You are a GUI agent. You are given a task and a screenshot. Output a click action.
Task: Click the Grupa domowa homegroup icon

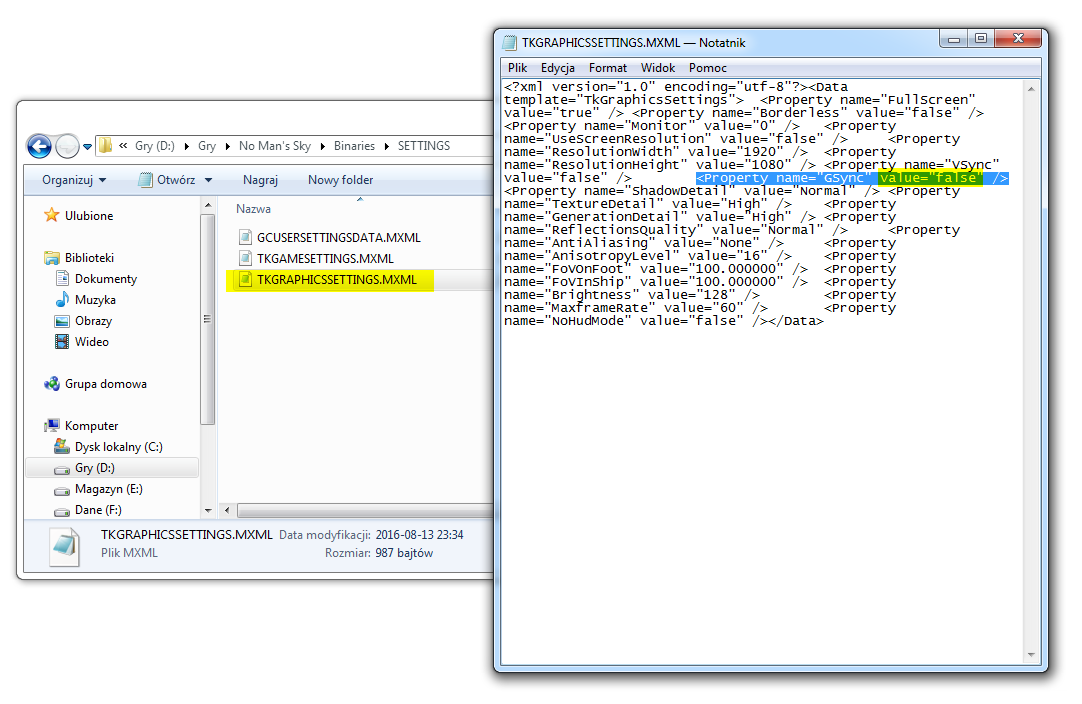52,384
